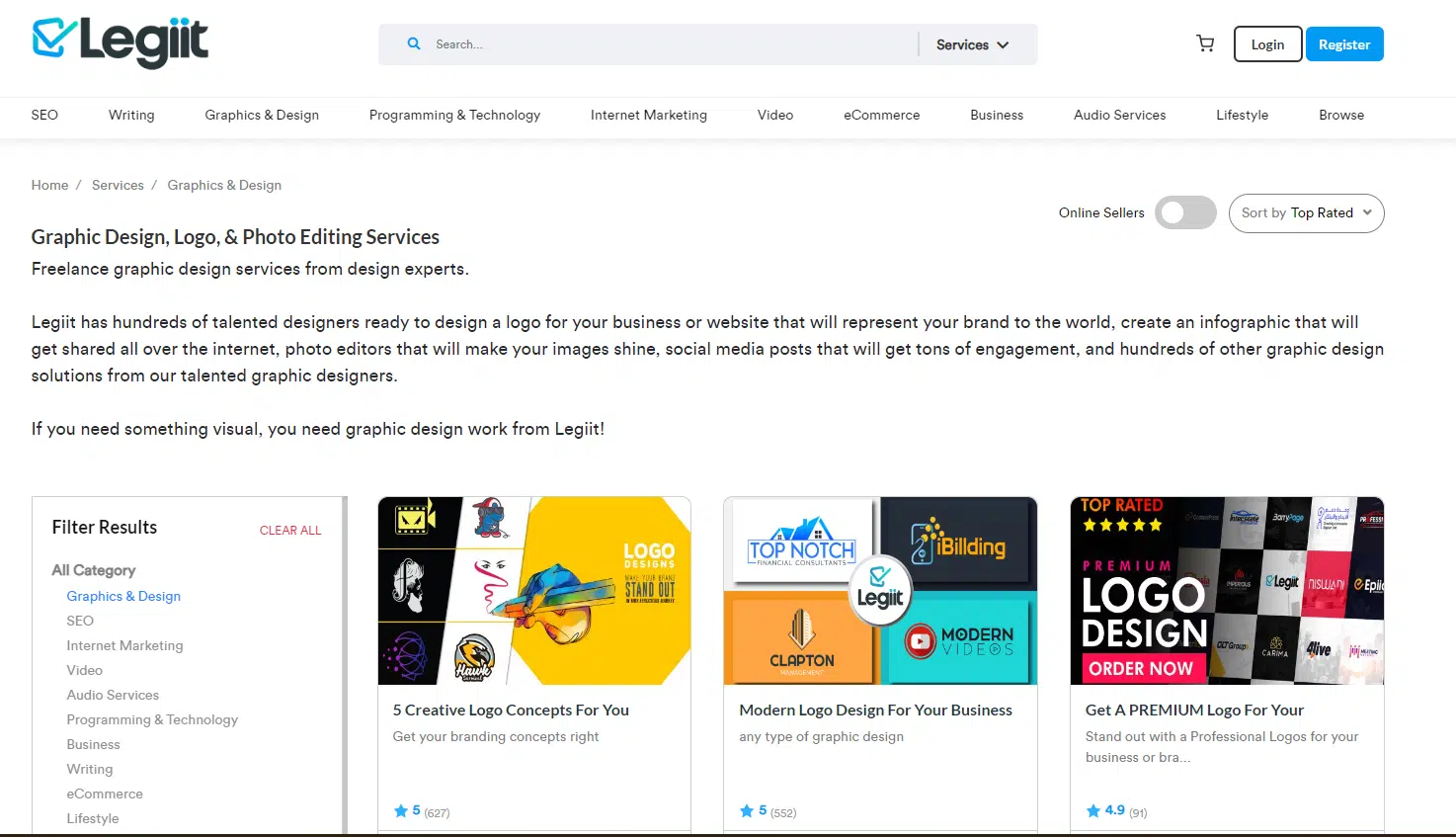Click the Login button
The width and height of the screenshot is (1456, 837).
pos(1267,44)
